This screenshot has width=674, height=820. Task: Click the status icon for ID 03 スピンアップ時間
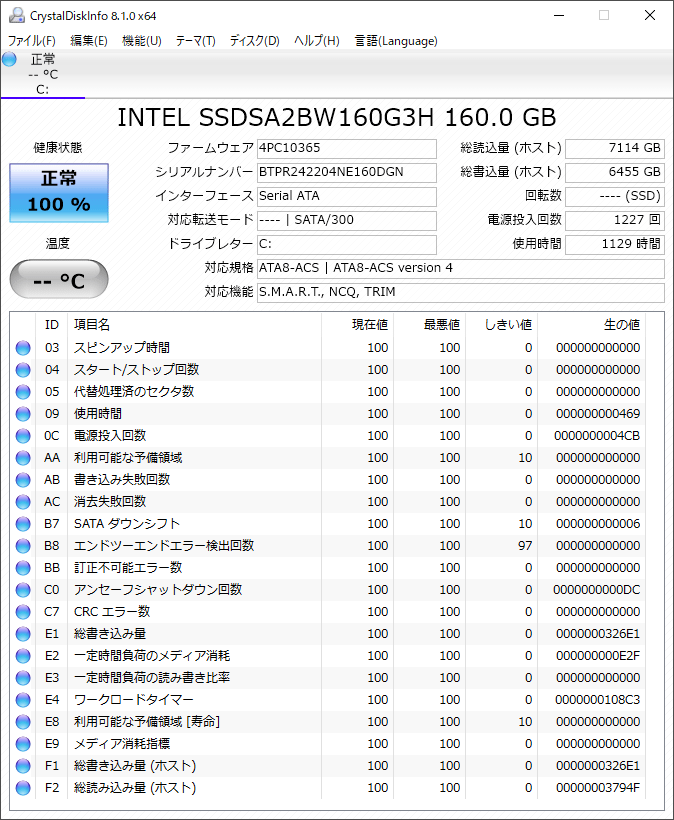23,348
